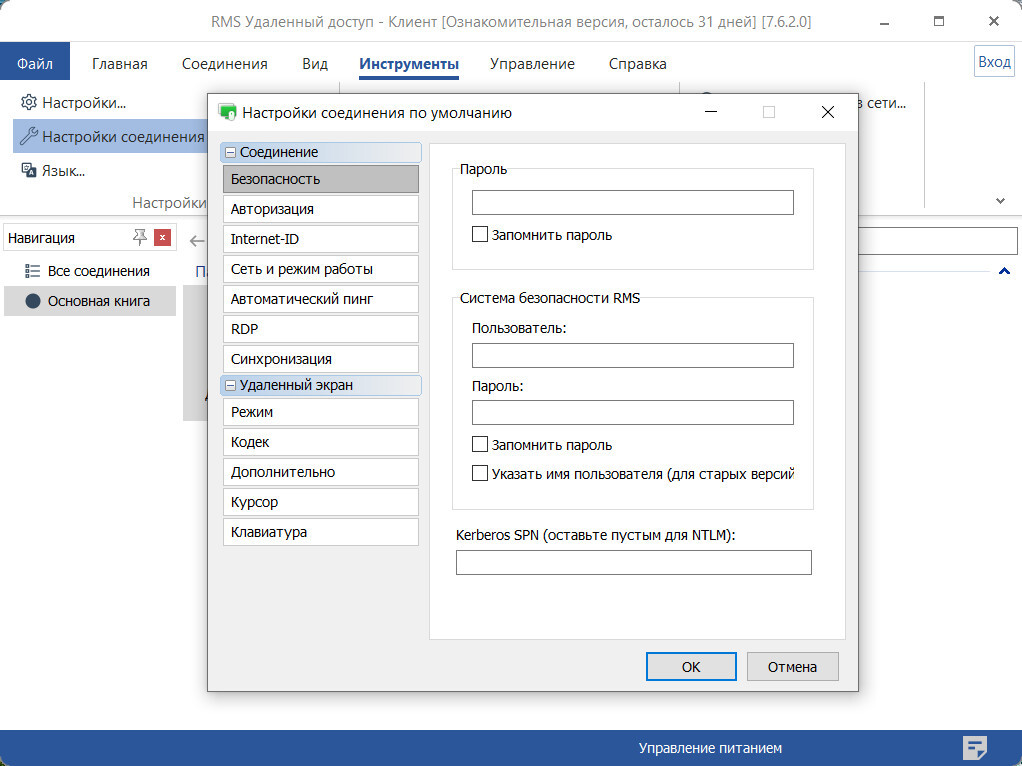Select Курсор settings item

(x=321, y=501)
